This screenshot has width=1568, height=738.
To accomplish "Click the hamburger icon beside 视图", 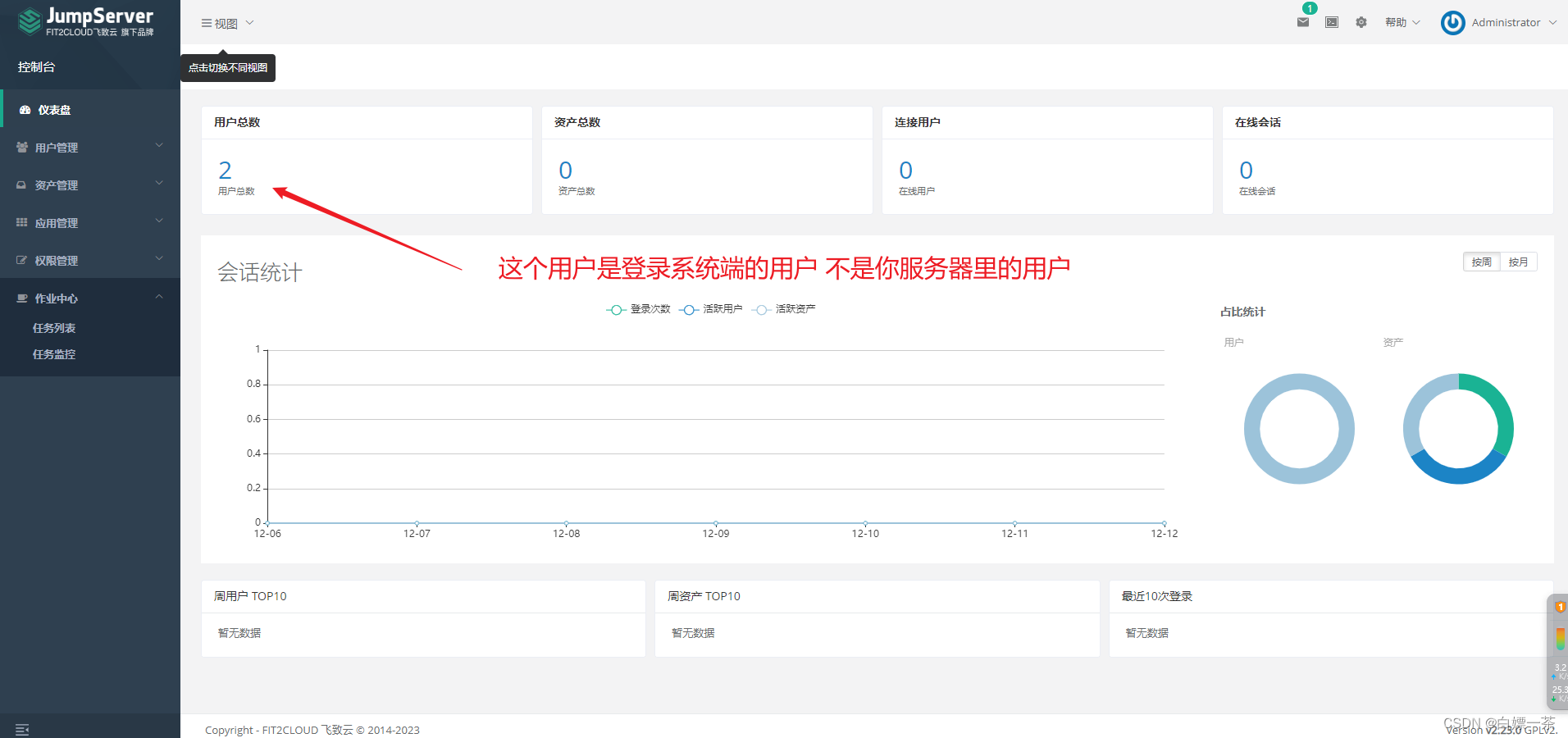I will 207,23.
